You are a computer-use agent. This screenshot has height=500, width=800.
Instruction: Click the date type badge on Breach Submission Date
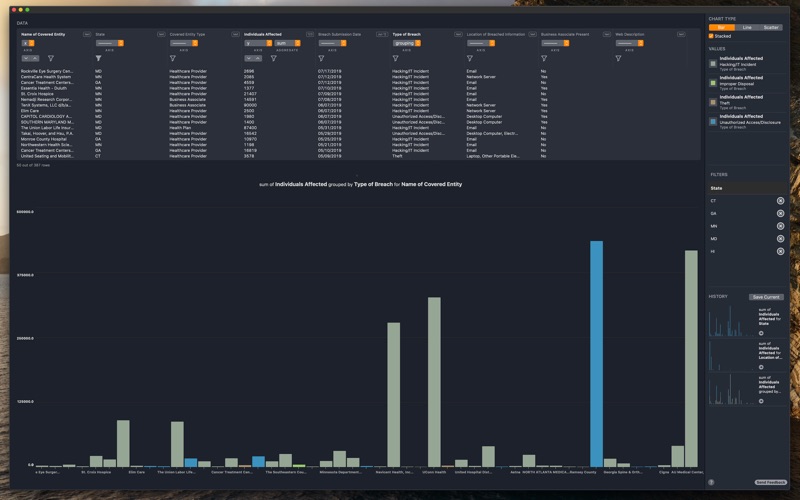[382, 34]
